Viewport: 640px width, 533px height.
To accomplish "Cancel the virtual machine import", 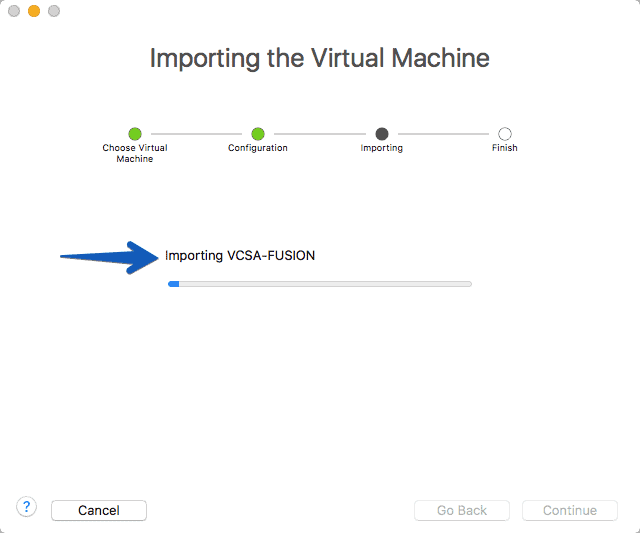I will click(x=99, y=510).
